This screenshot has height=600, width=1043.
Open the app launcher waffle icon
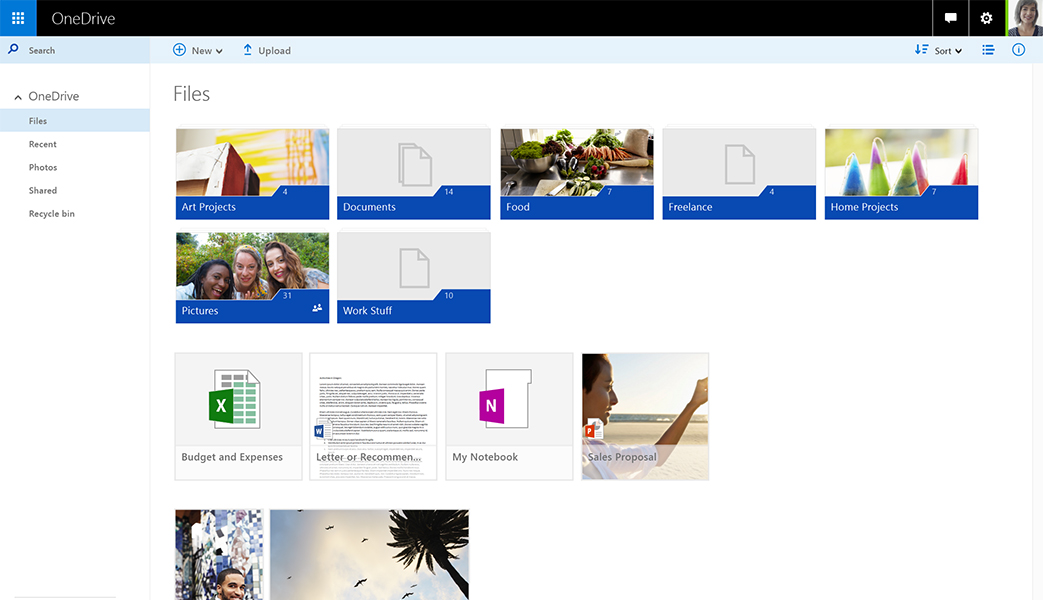point(18,18)
